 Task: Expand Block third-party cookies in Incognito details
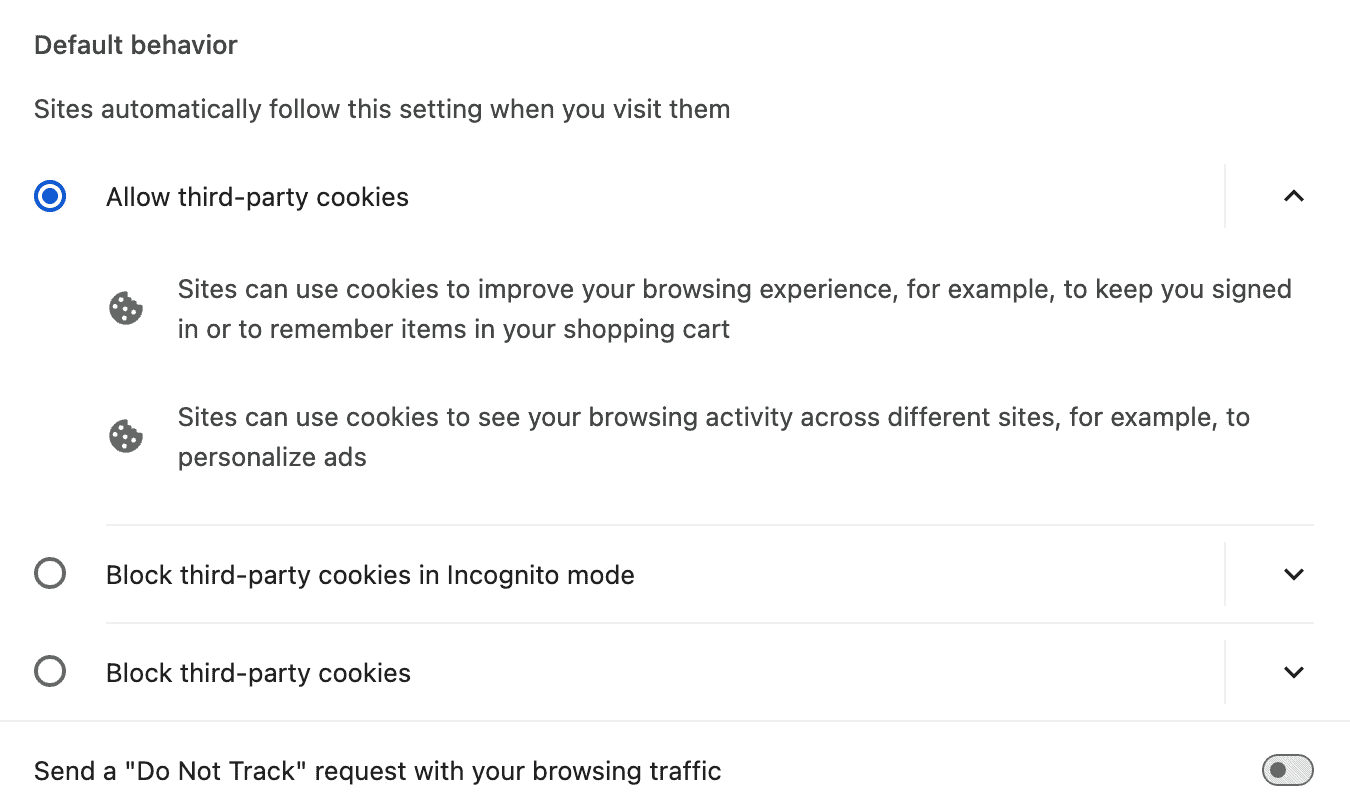[1293, 574]
